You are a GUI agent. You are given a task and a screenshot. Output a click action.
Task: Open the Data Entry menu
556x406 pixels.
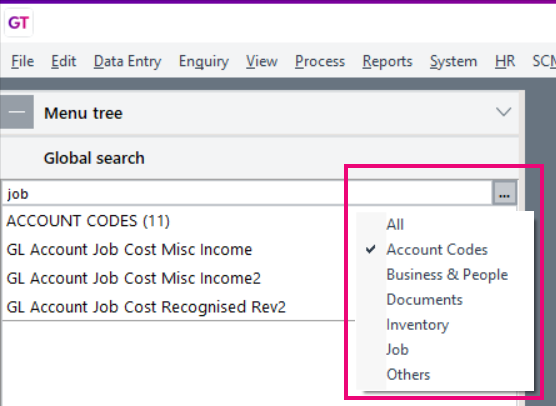[x=128, y=61]
